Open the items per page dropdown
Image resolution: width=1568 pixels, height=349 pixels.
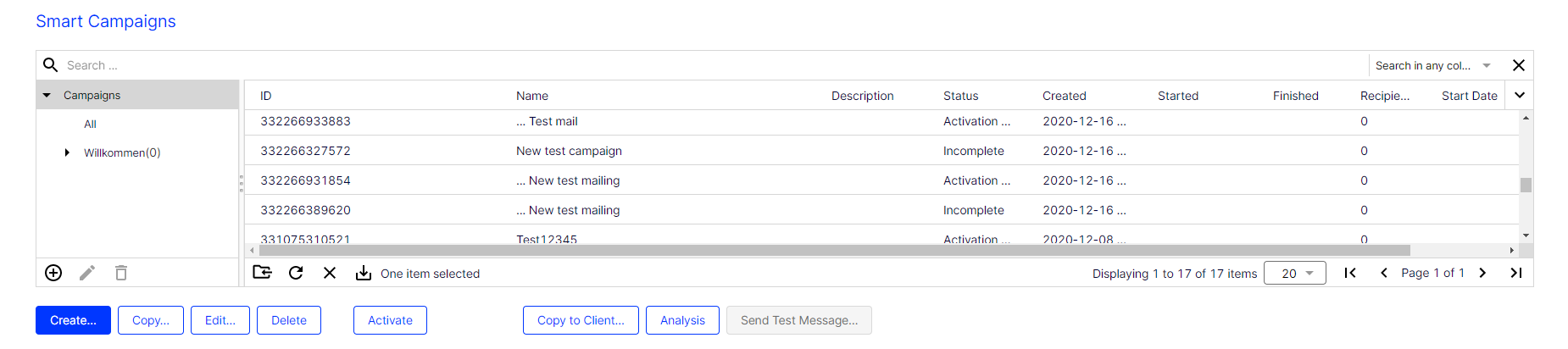click(x=1294, y=273)
